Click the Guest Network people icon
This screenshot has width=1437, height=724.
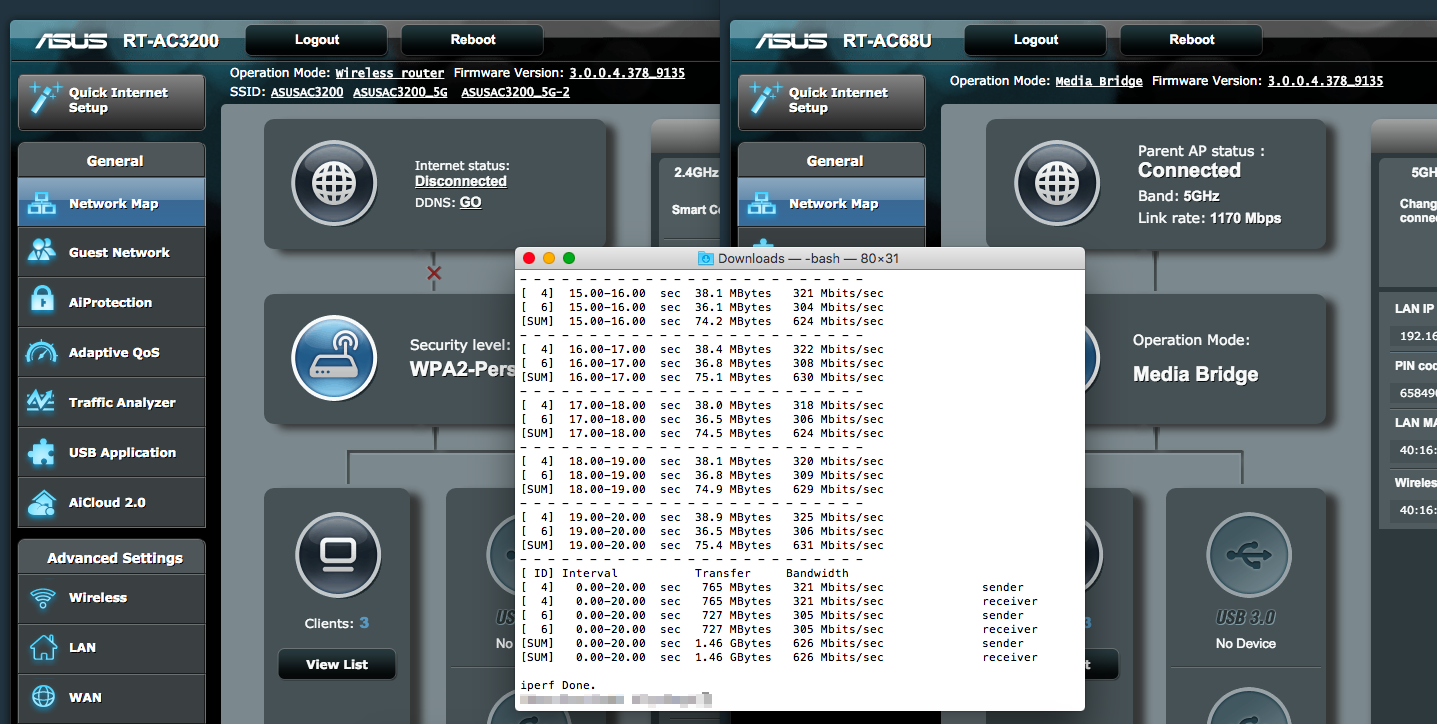click(42, 250)
